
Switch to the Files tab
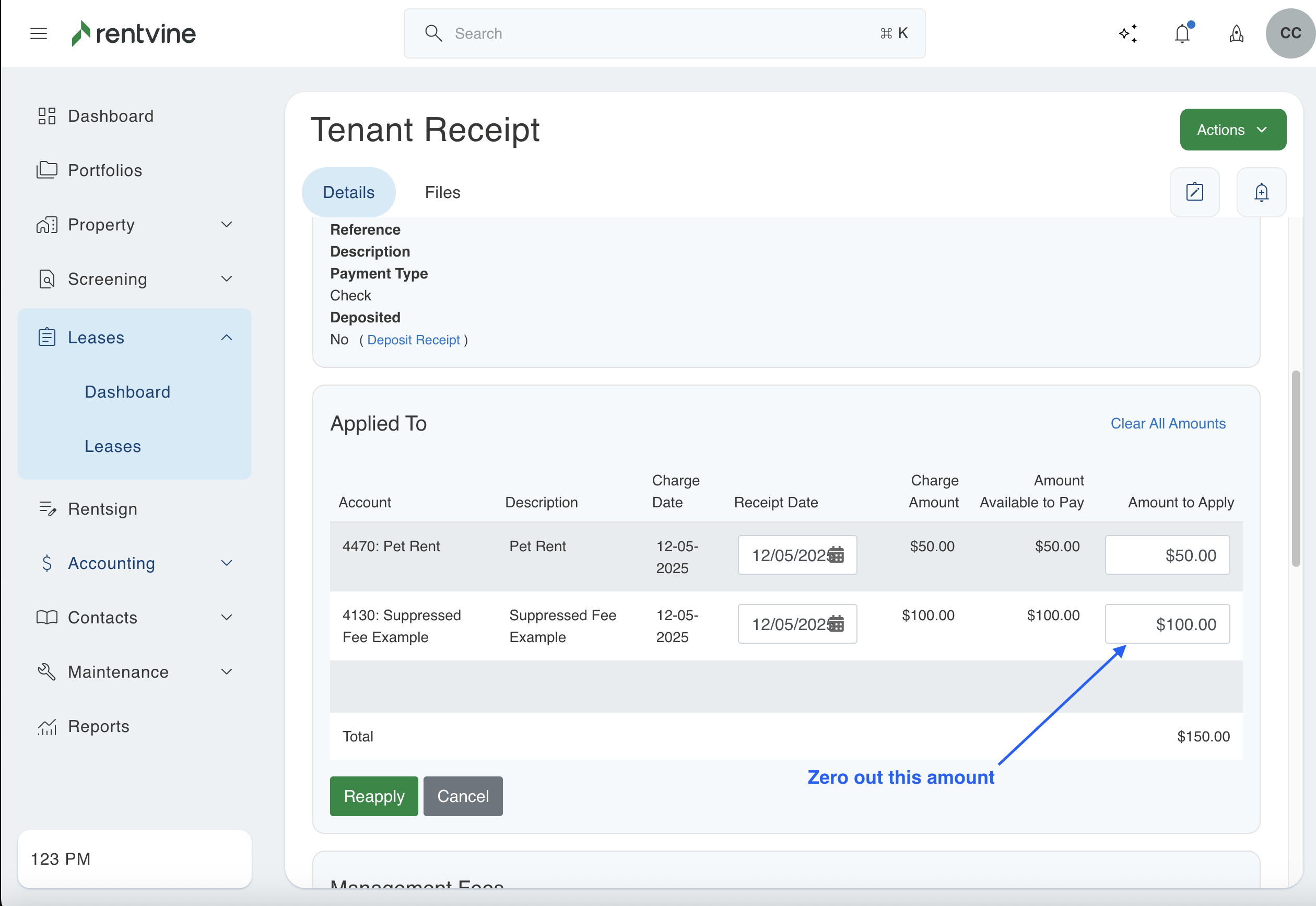[442, 192]
